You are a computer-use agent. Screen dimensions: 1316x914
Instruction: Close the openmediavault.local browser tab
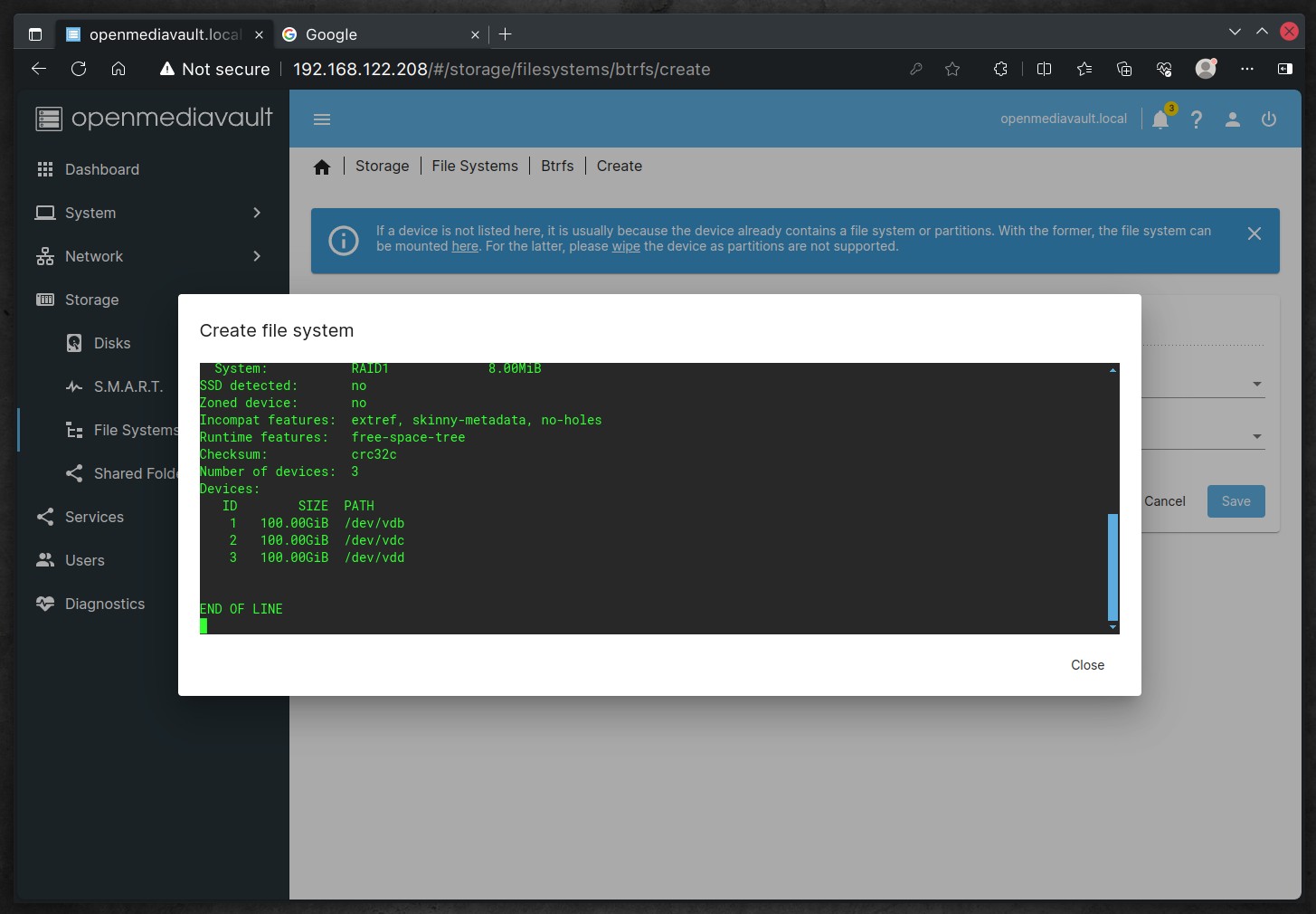point(259,34)
